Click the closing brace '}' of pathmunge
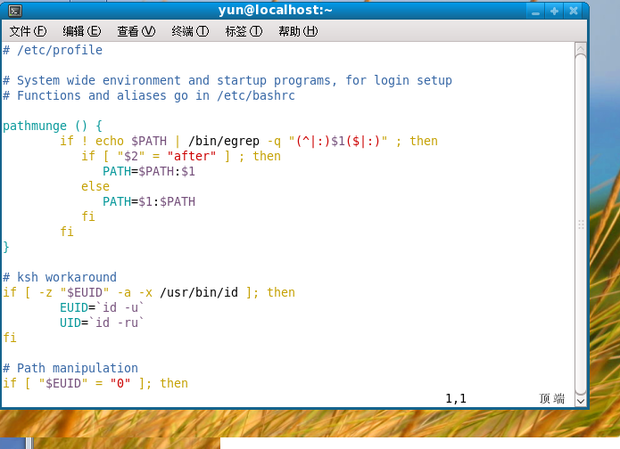This screenshot has width=620, height=449. (6, 247)
